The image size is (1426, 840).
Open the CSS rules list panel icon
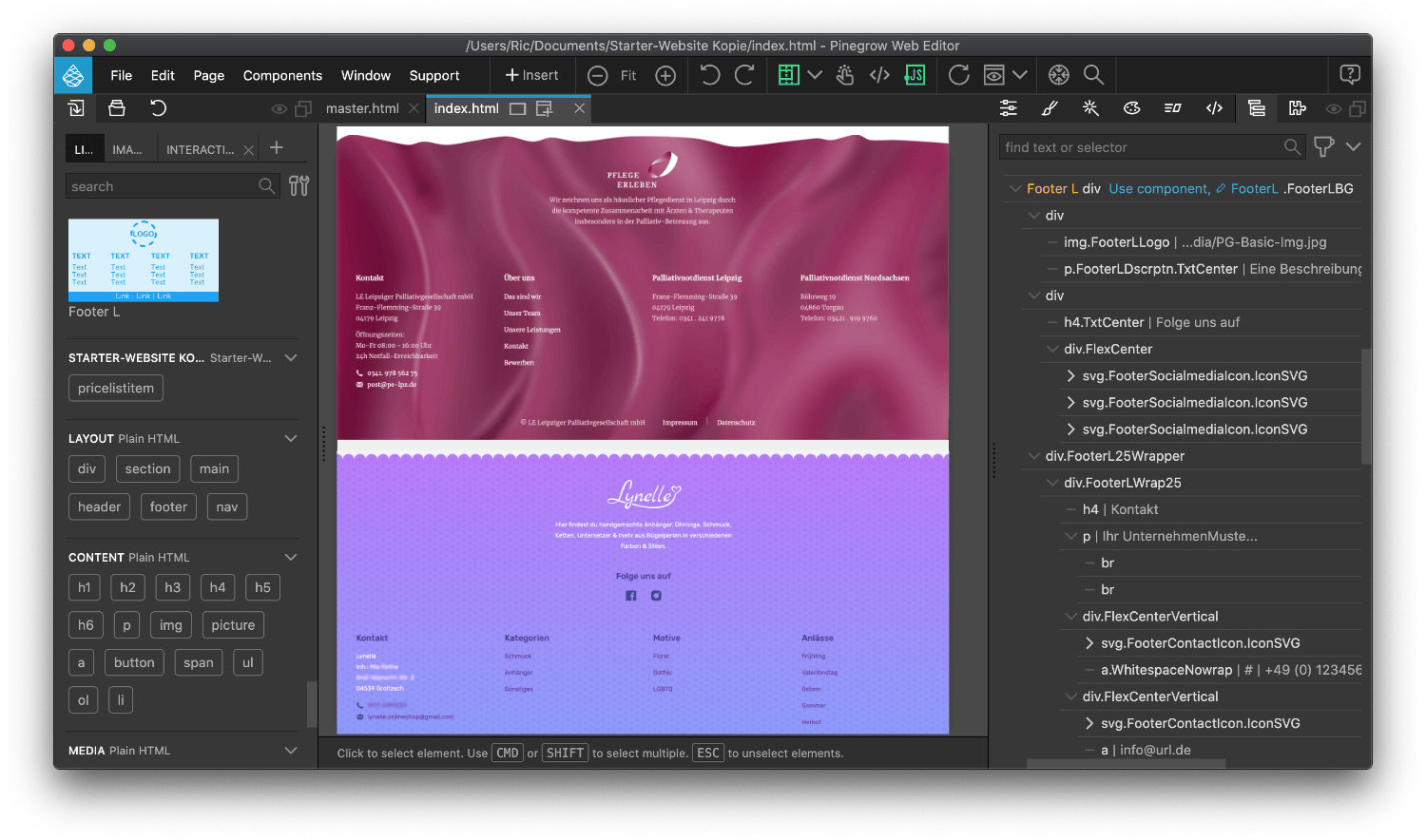click(x=1173, y=108)
